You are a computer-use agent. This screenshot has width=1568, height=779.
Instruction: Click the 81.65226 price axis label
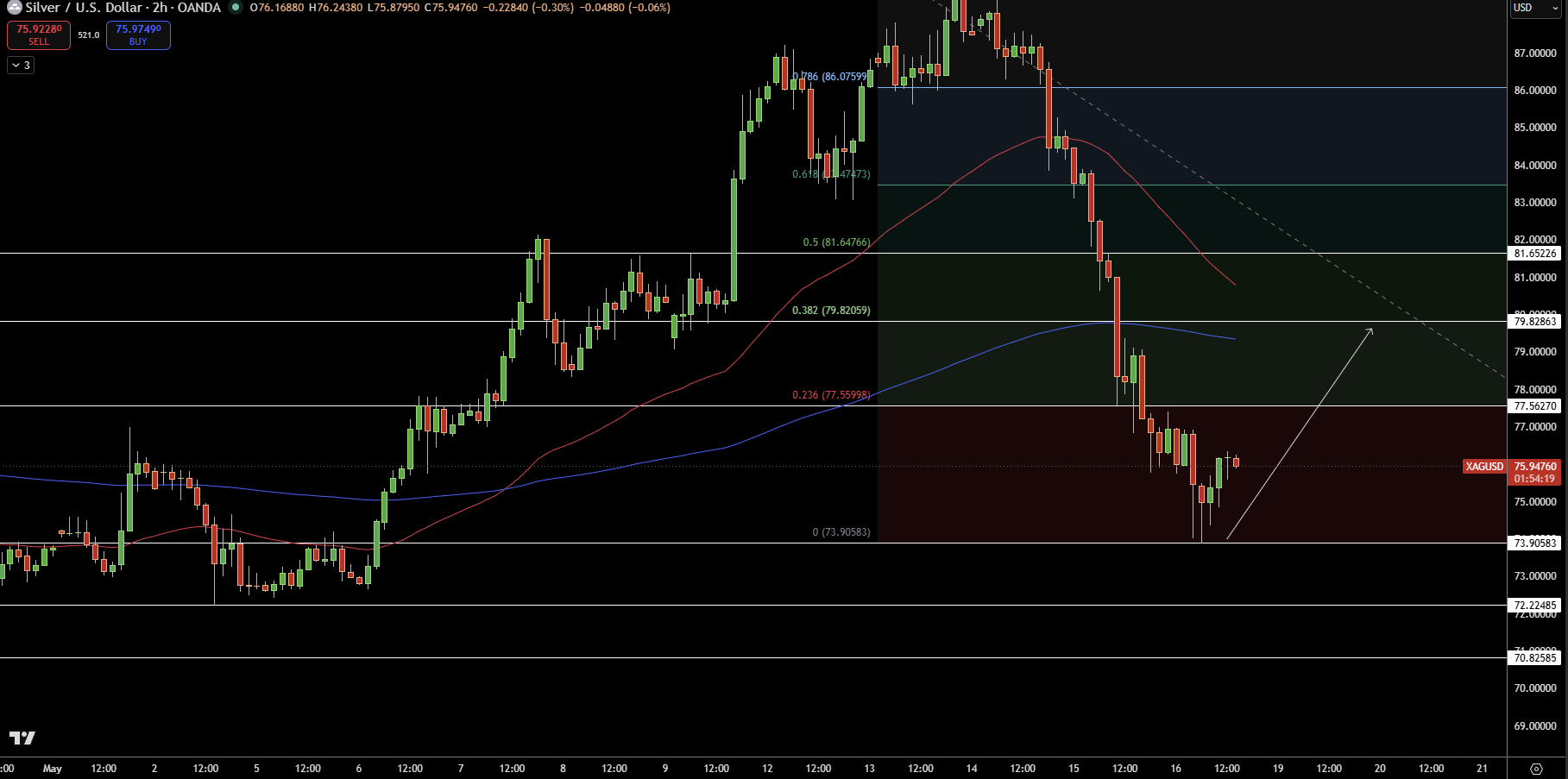pos(1535,254)
